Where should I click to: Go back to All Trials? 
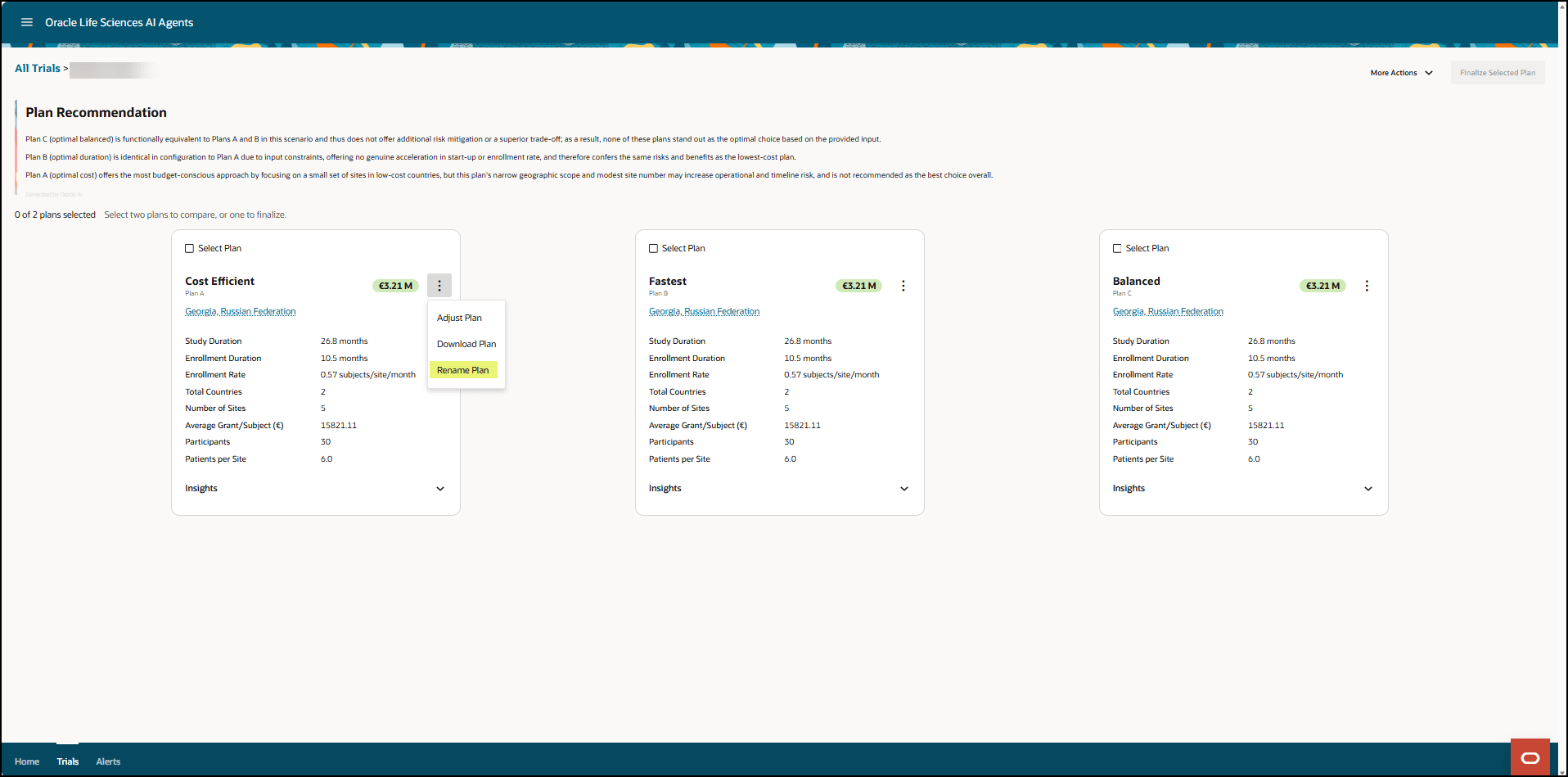tap(38, 69)
